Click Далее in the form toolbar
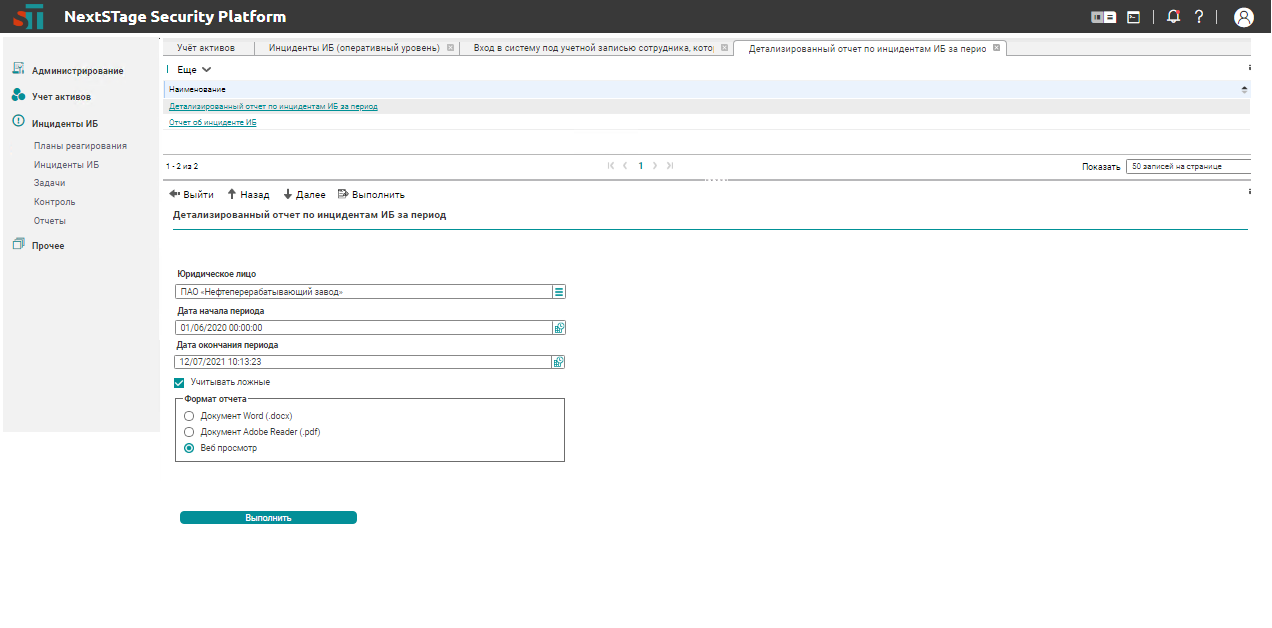Image resolution: width=1272 pixels, height=628 pixels. click(x=304, y=195)
